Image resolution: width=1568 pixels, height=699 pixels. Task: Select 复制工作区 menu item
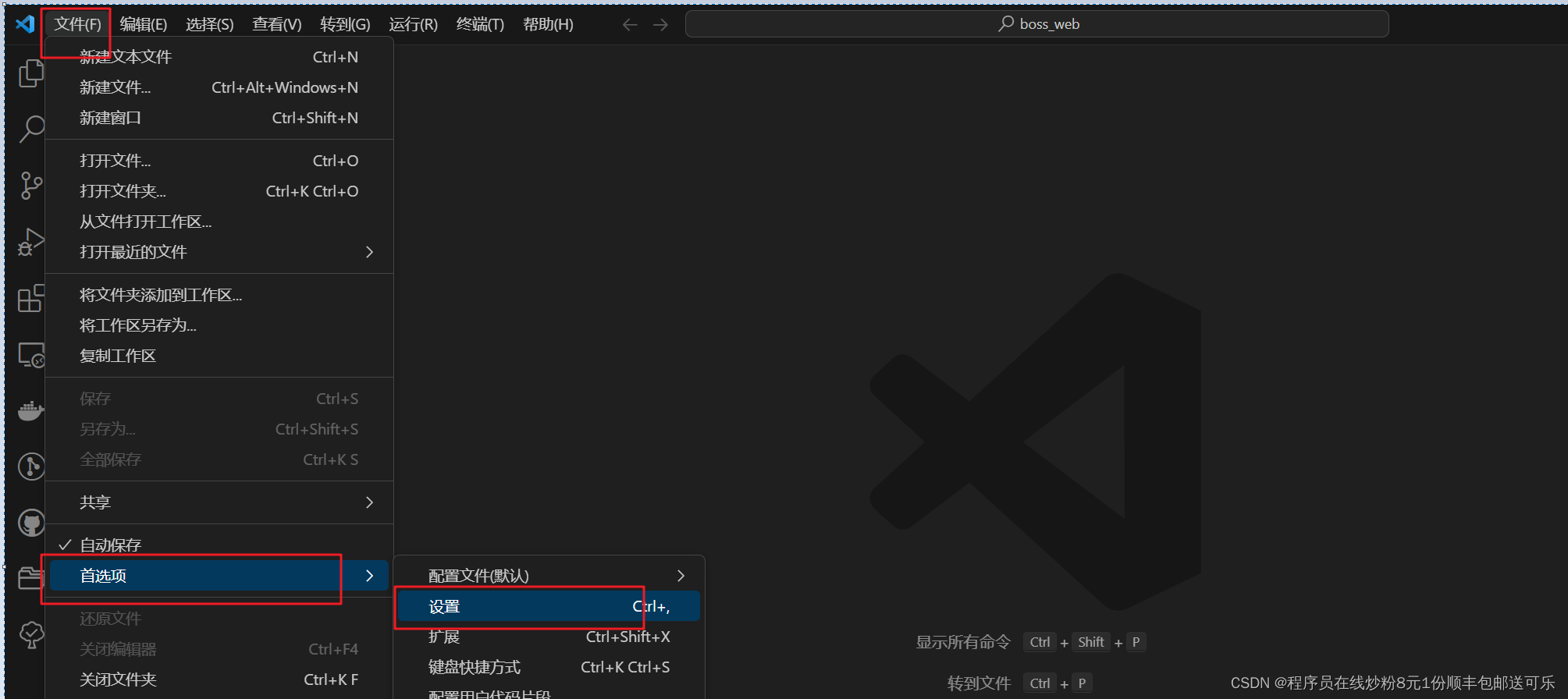click(219, 356)
